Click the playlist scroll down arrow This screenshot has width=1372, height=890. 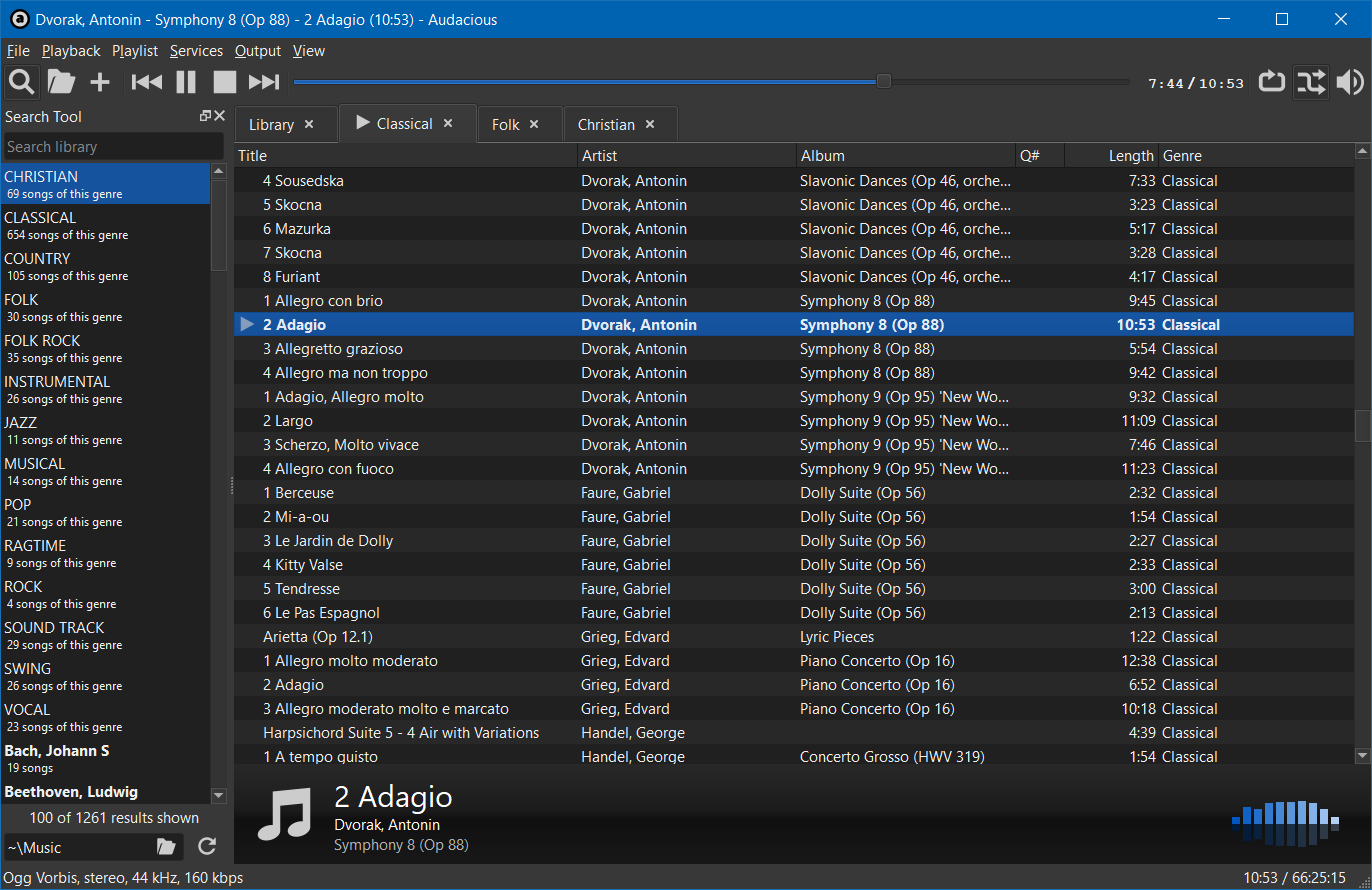tap(1362, 755)
